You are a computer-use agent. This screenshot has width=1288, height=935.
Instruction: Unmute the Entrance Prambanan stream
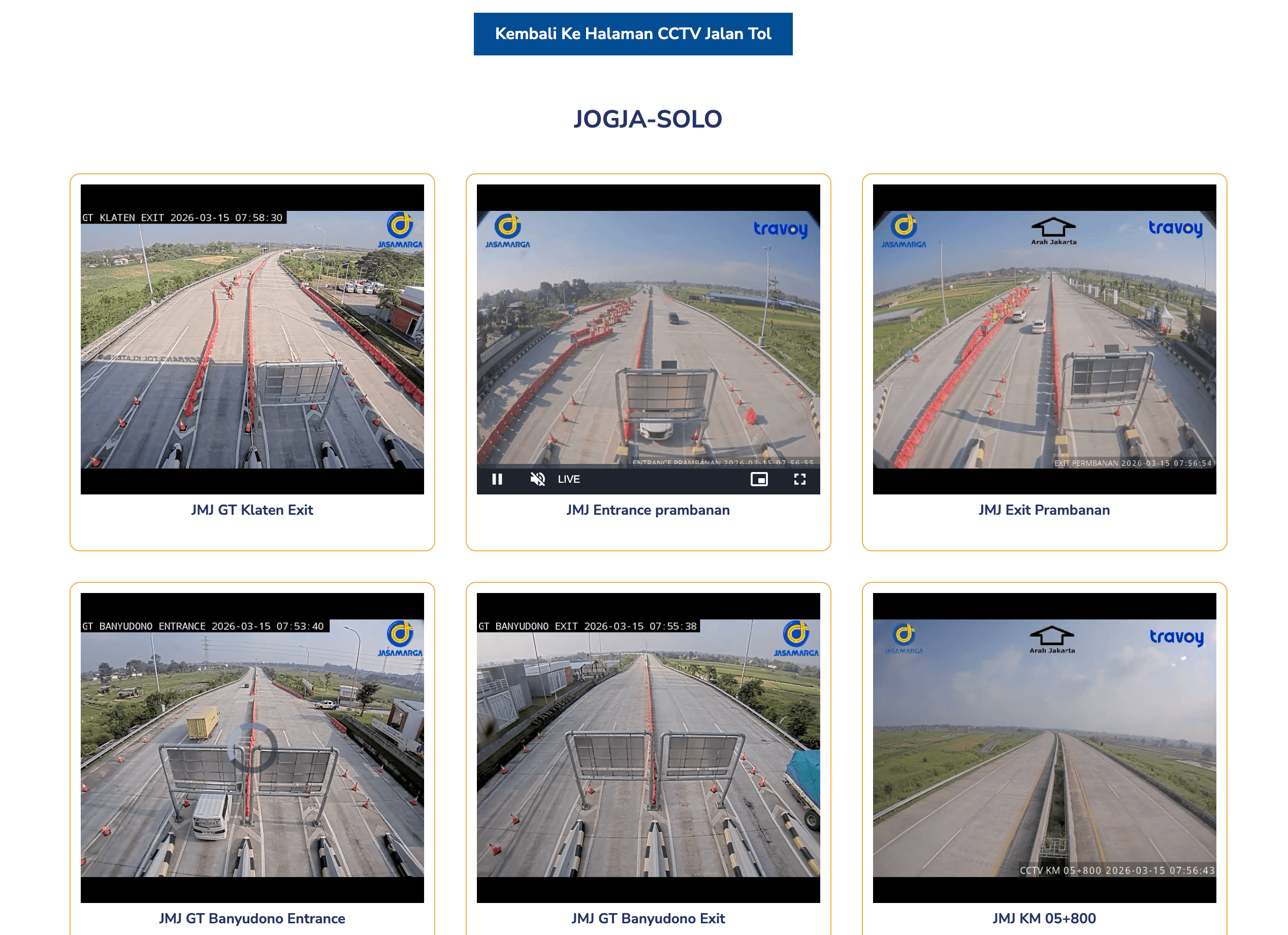coord(536,479)
